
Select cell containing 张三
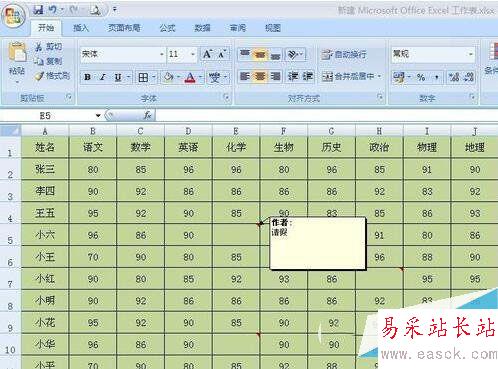pyautogui.click(x=45, y=169)
